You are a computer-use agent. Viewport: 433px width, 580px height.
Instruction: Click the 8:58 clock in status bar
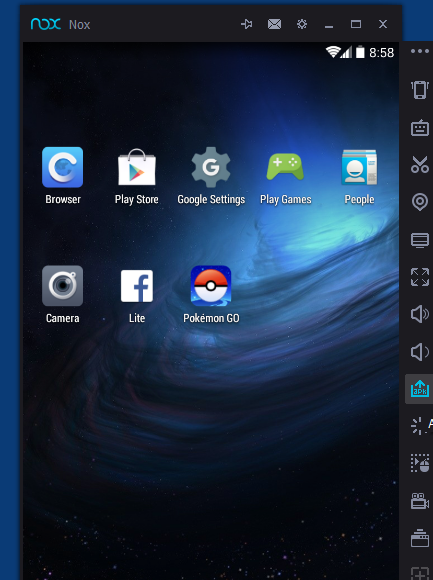click(382, 53)
